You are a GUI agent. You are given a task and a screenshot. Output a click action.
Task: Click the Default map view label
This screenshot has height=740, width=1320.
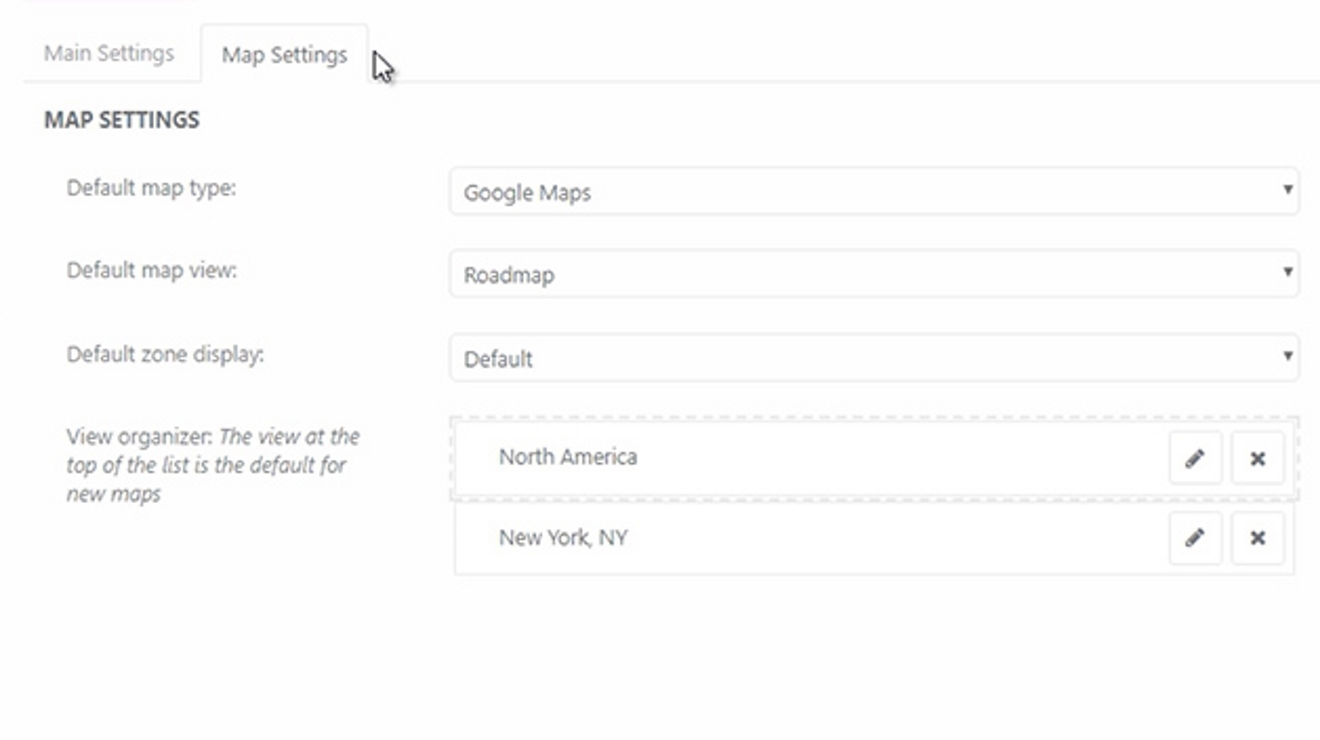coord(150,270)
